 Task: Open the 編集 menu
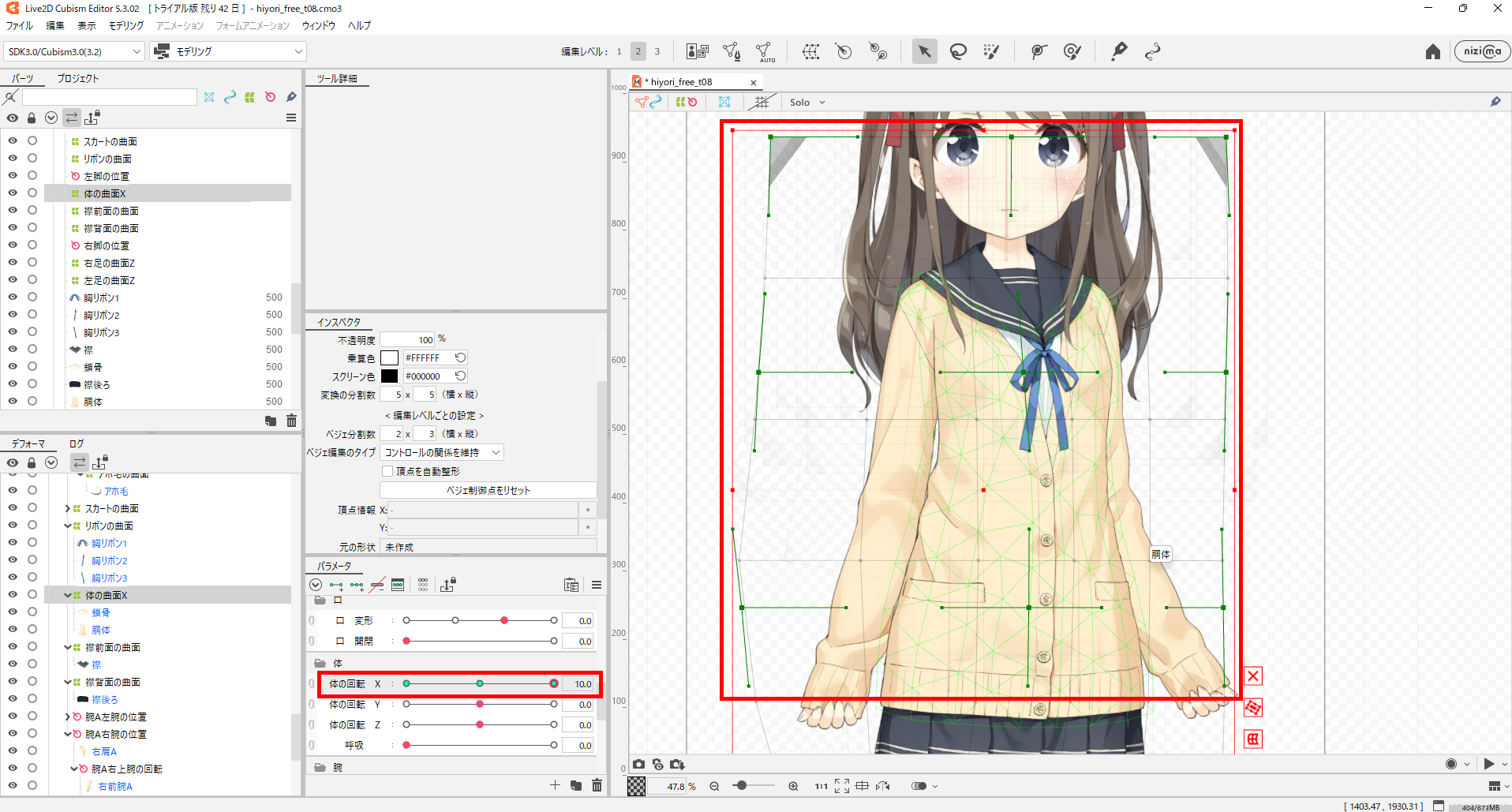point(55,25)
